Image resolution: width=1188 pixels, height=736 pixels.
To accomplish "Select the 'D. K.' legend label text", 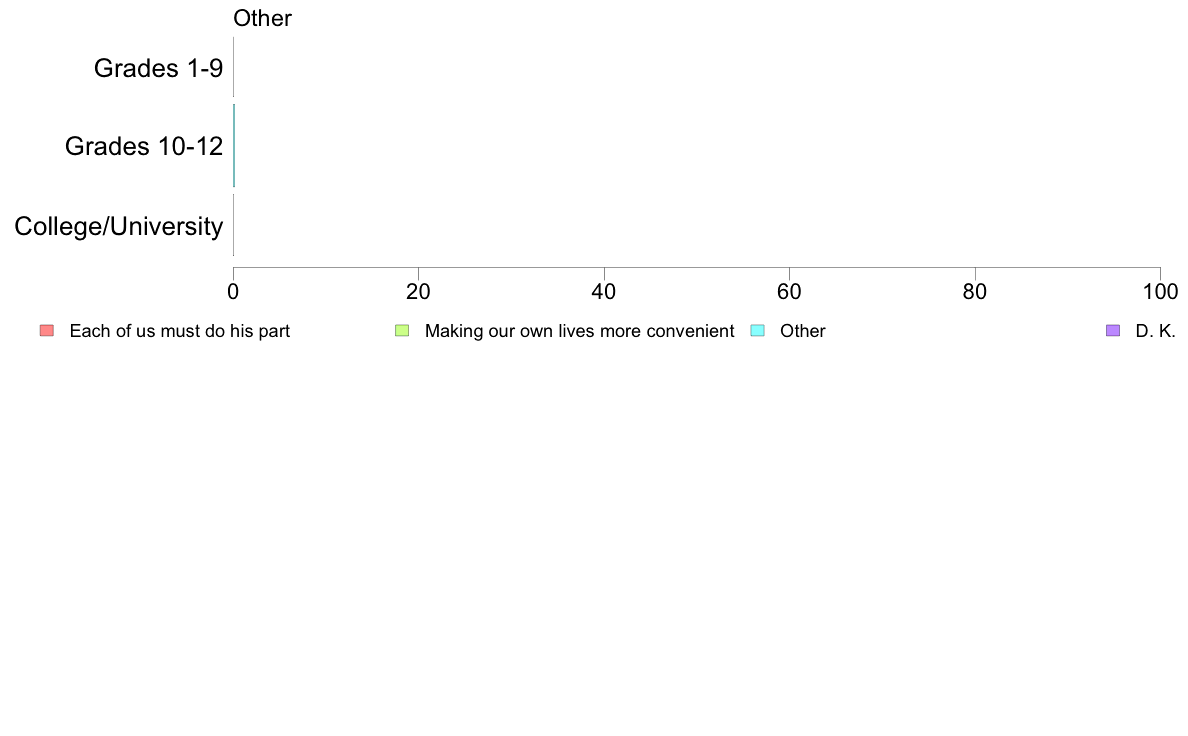I will 1155,331.
